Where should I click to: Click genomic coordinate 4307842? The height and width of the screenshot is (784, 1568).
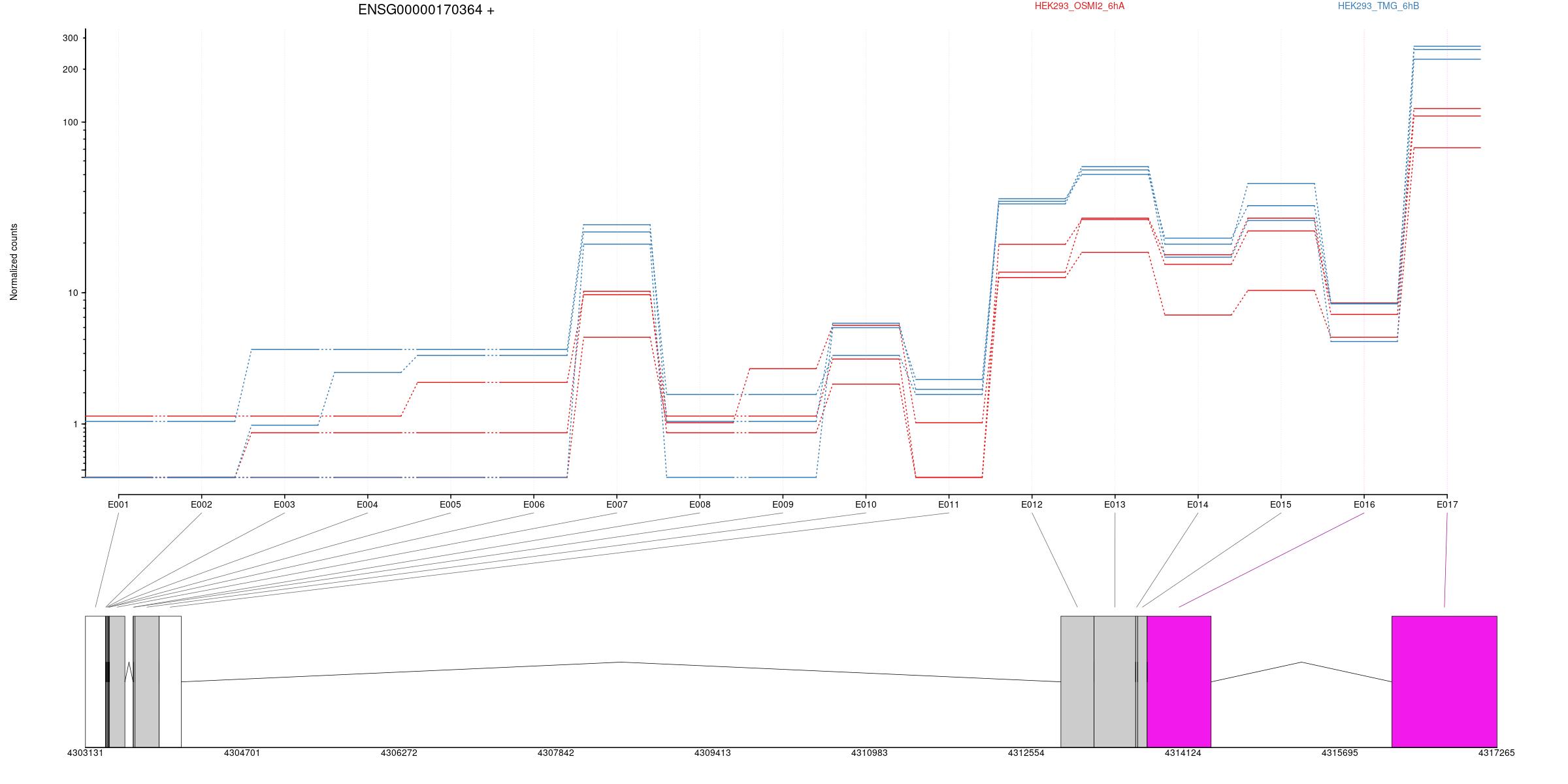click(555, 753)
